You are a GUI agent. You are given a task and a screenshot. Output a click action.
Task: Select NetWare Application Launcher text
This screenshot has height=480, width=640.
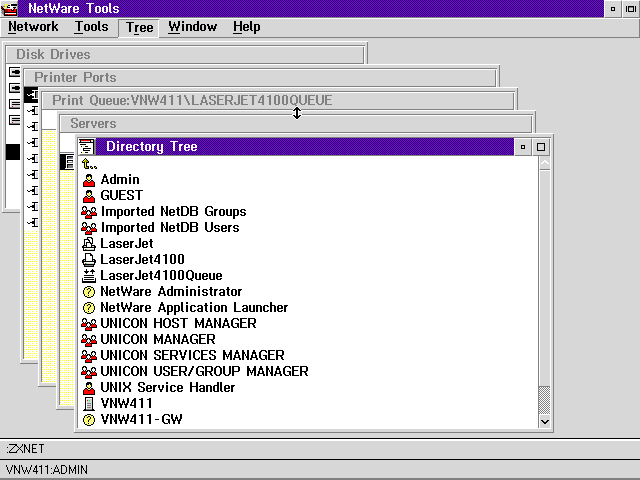[x=194, y=307]
